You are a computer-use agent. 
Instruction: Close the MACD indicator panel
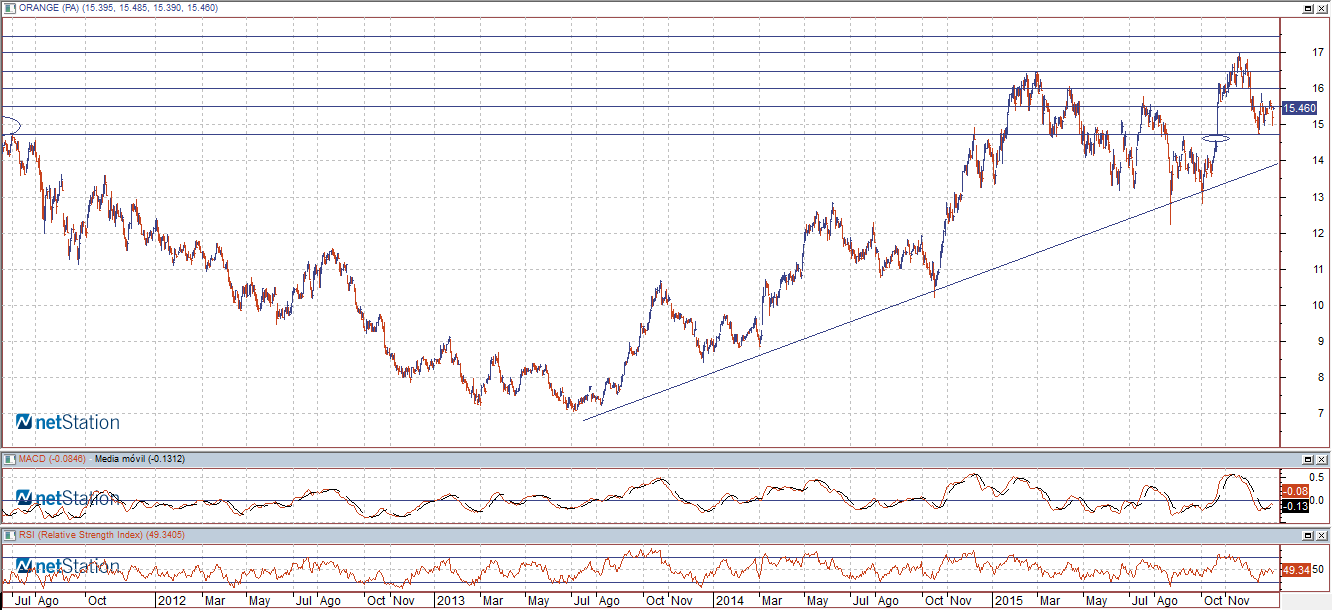coord(1321,458)
